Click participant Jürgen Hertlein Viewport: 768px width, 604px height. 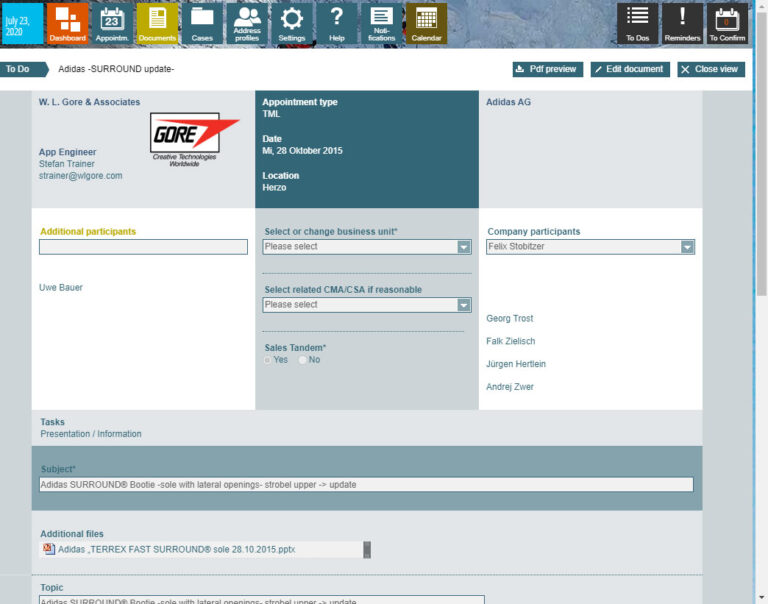(516, 364)
